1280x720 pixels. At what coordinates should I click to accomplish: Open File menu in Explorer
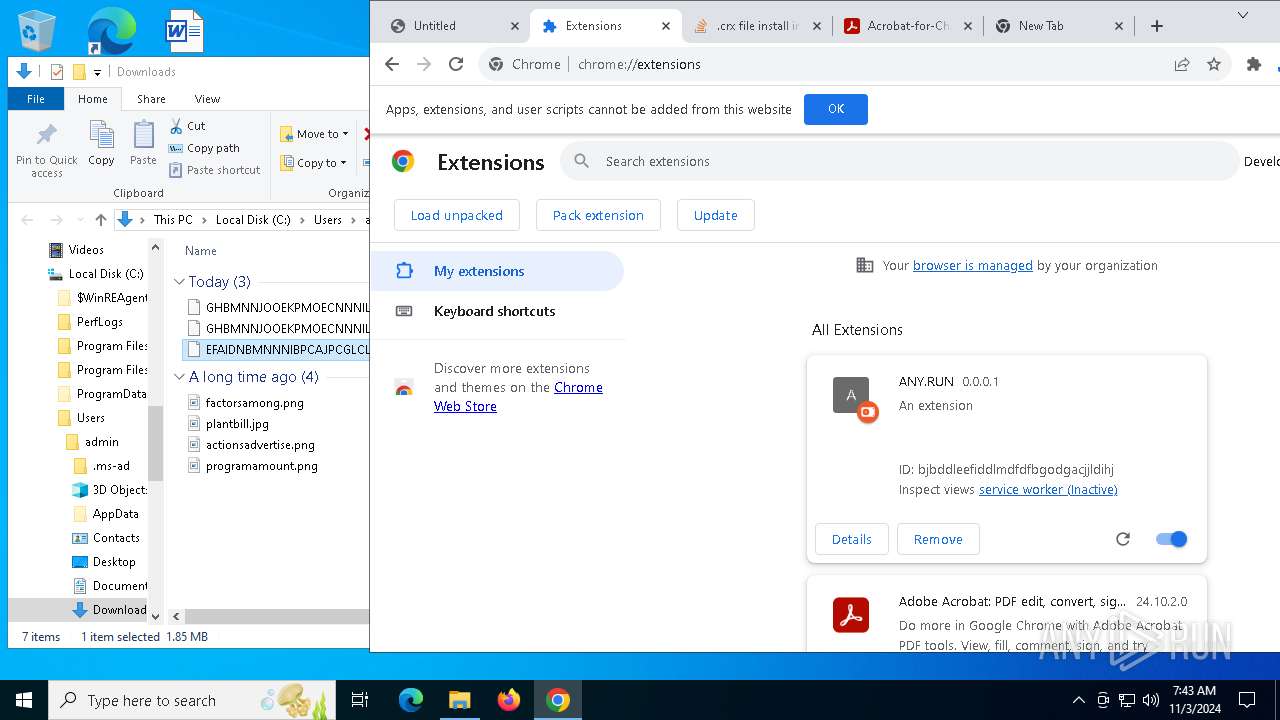click(x=36, y=99)
